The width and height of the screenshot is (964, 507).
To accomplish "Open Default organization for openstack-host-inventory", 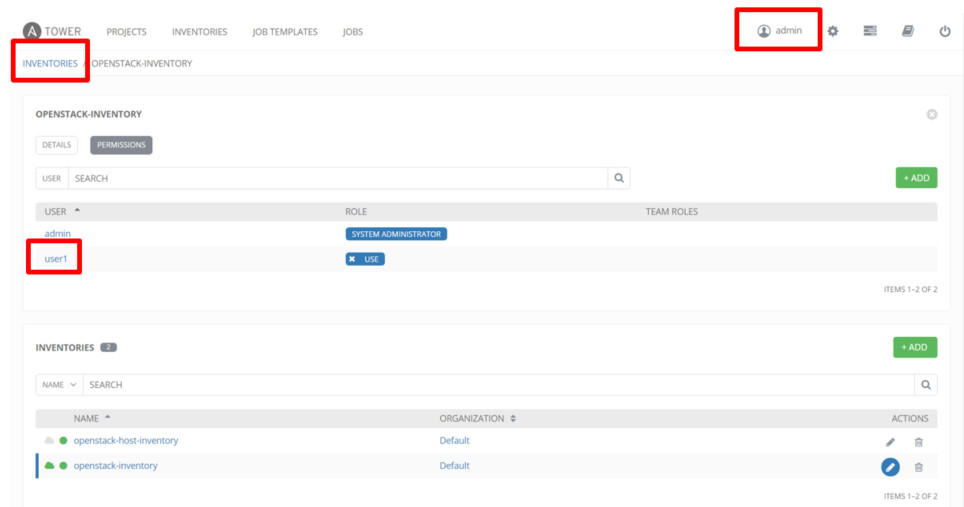I will tap(454, 441).
